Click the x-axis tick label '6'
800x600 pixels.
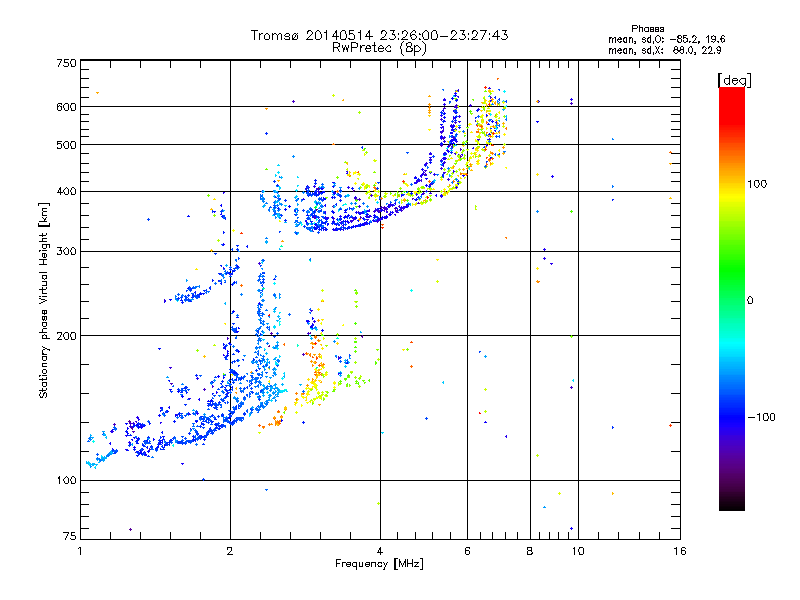(x=467, y=551)
